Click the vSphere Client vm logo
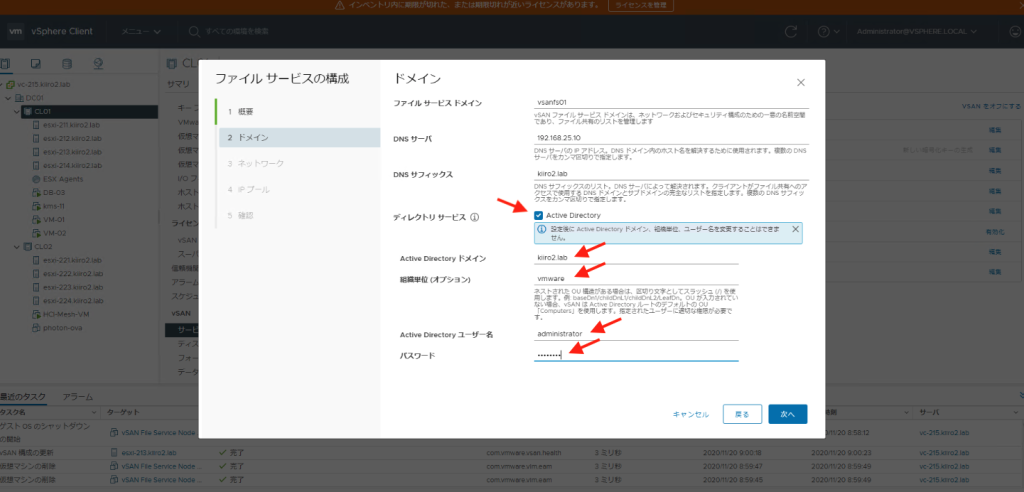This screenshot has height=492, width=1024. (16, 31)
